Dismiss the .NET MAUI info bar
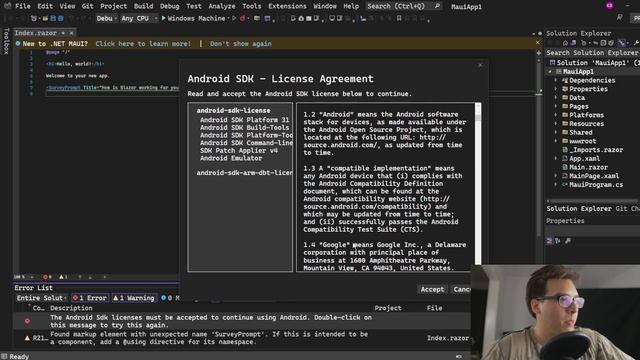640x360 pixels. tap(538, 42)
